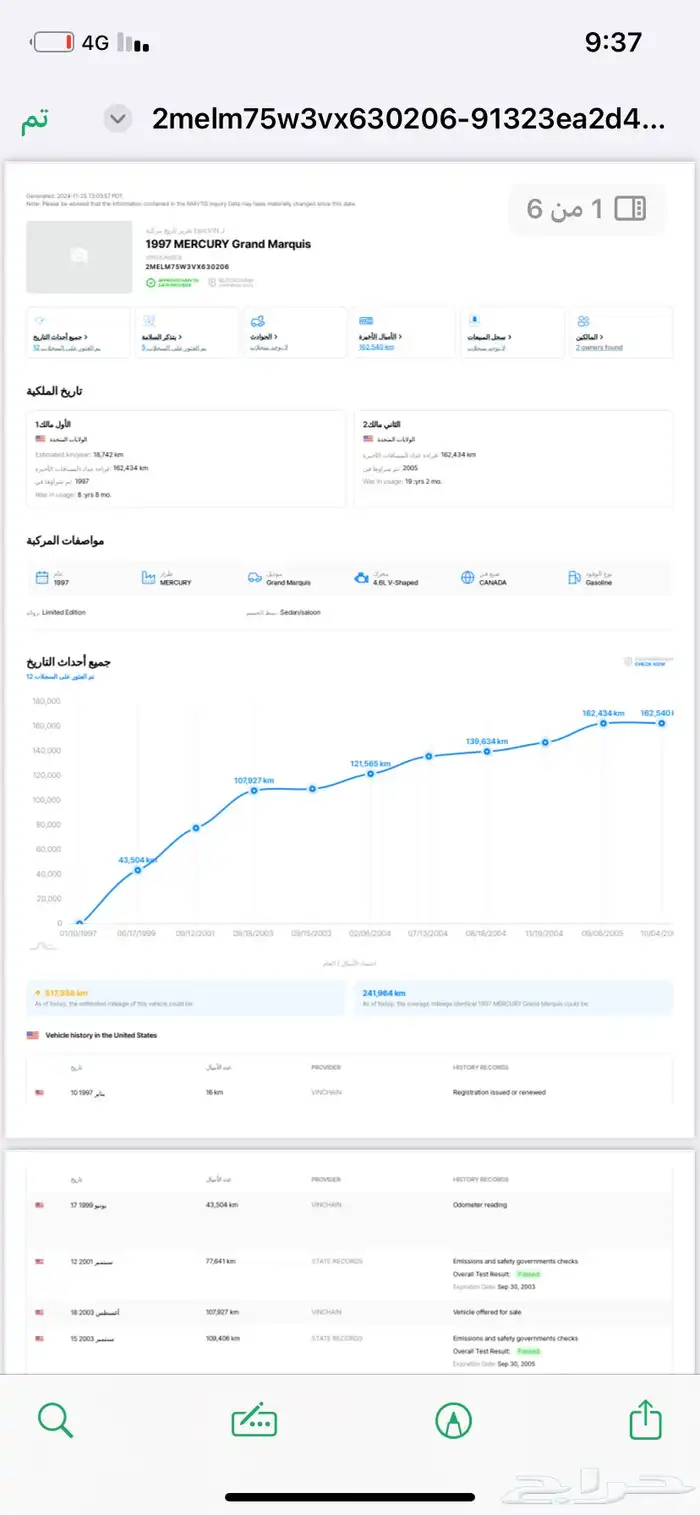This screenshot has height=1515, width=700.
Task: Select the chart point at 09/12/2001
Action: 196,828
